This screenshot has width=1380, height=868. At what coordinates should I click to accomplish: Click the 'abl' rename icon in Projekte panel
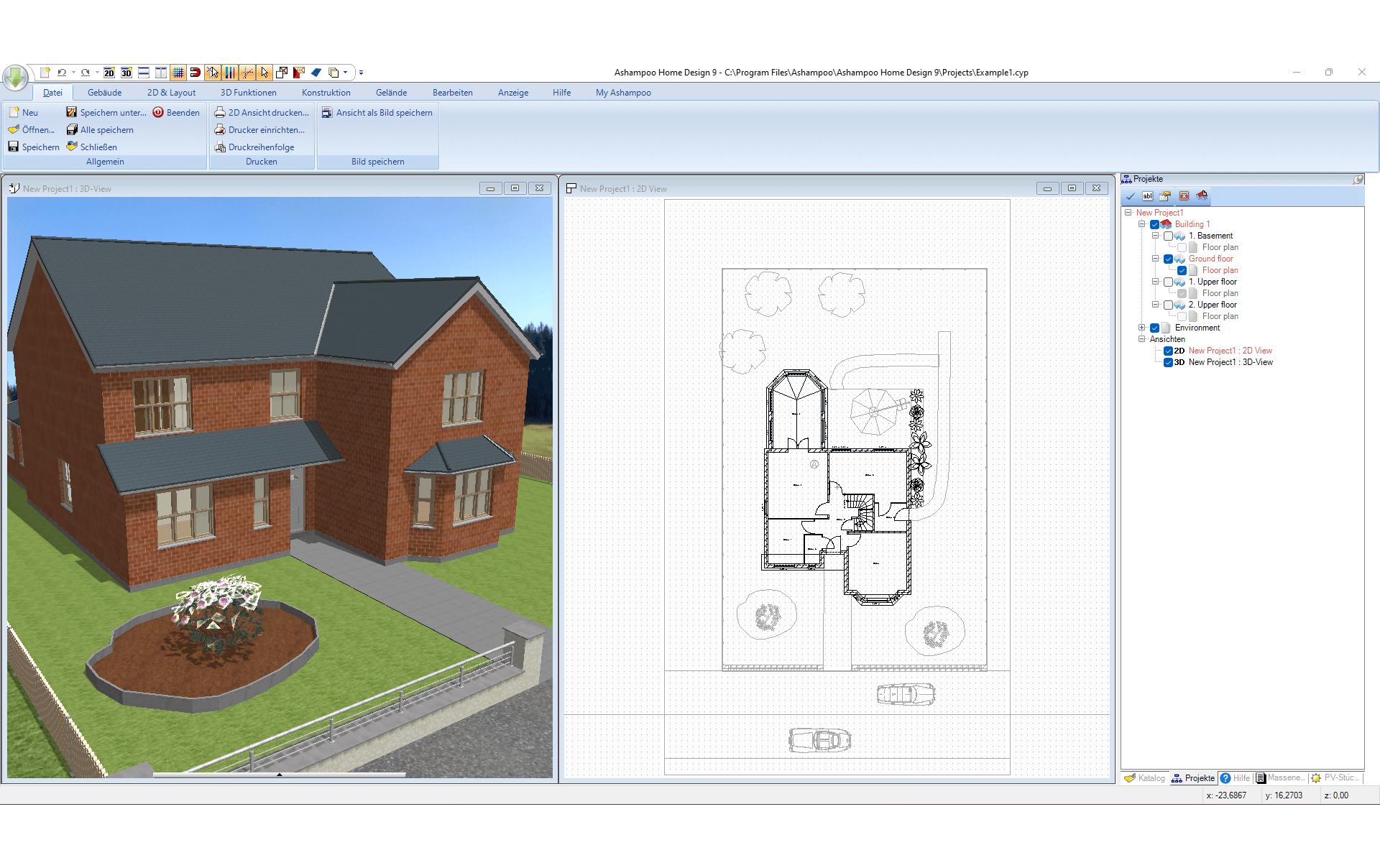coord(1148,196)
